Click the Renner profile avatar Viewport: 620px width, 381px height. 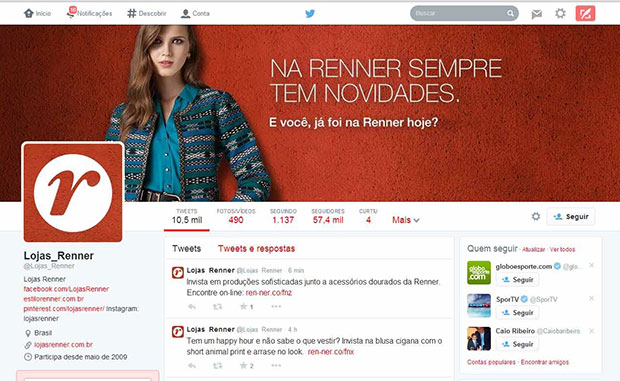click(73, 192)
